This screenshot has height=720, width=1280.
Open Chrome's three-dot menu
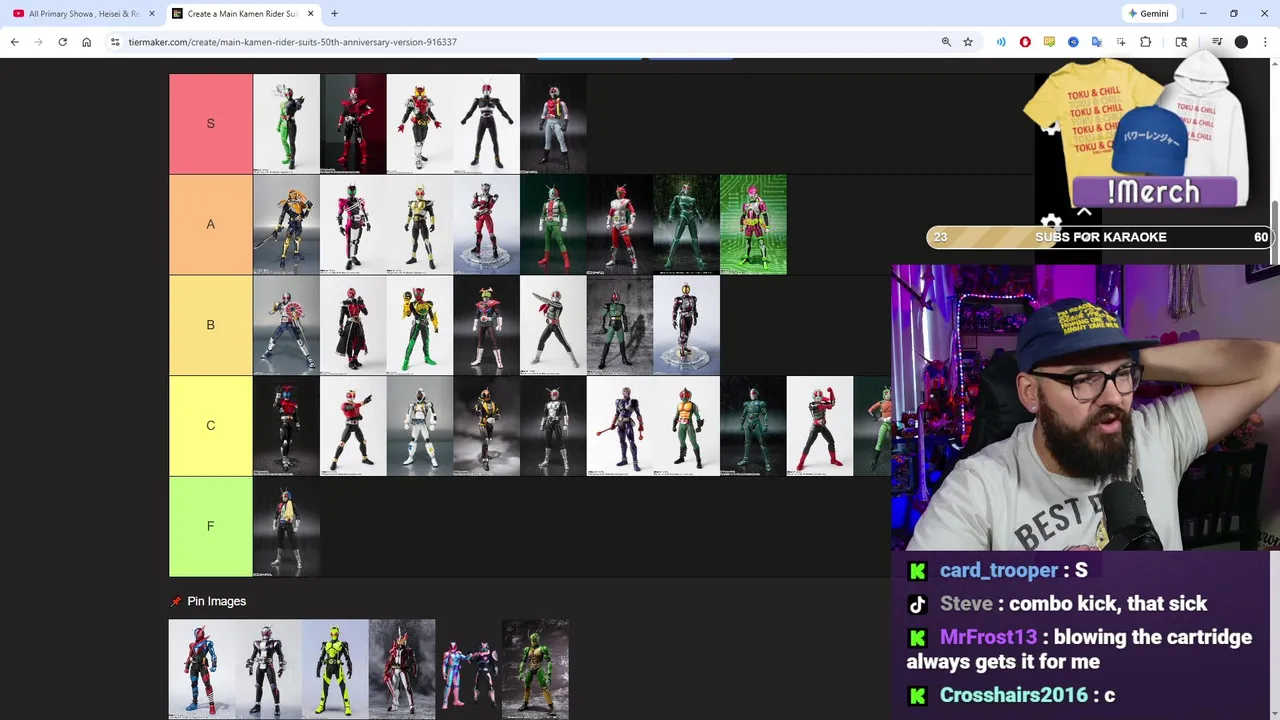[x=1265, y=42]
